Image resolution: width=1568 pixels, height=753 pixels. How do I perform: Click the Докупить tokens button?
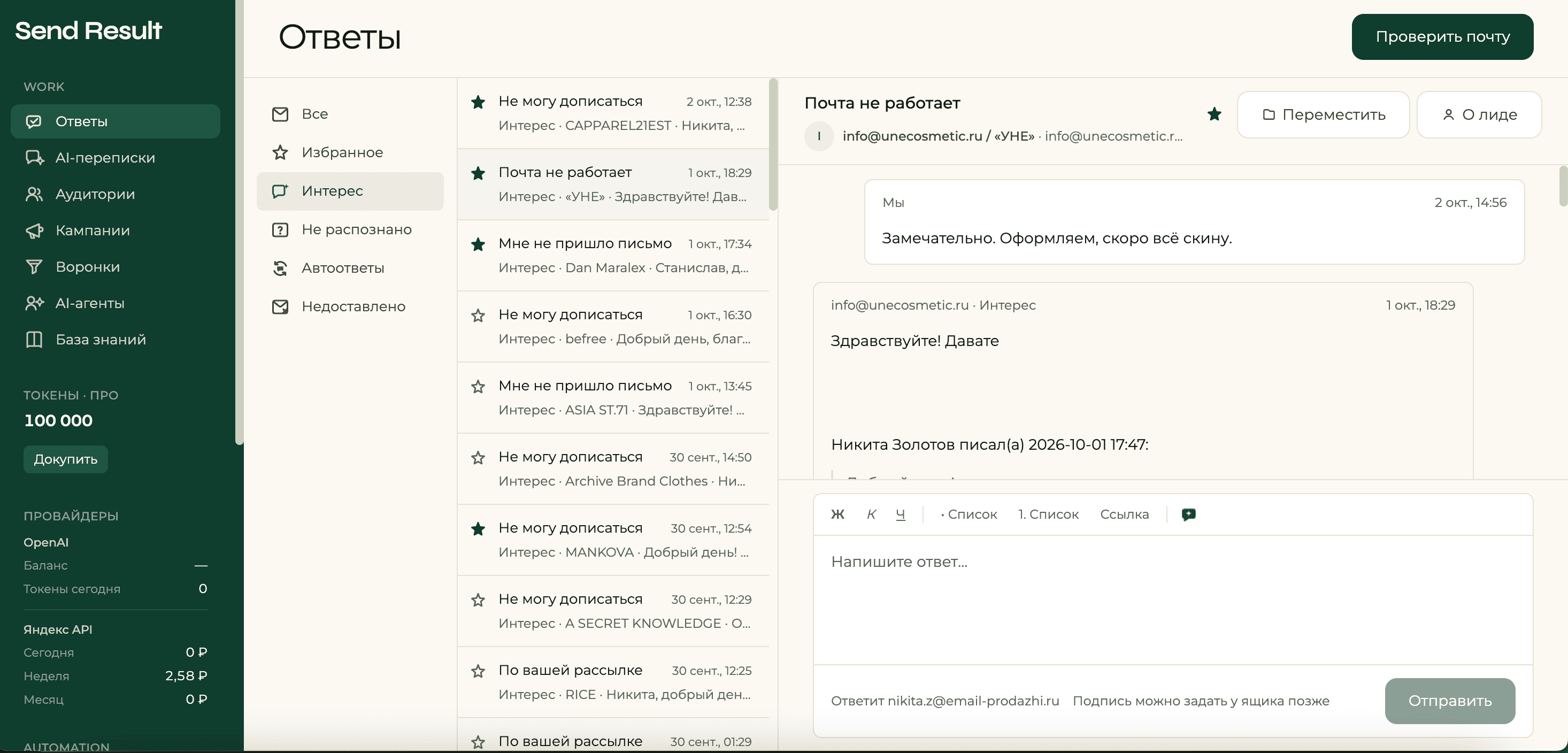coord(66,459)
